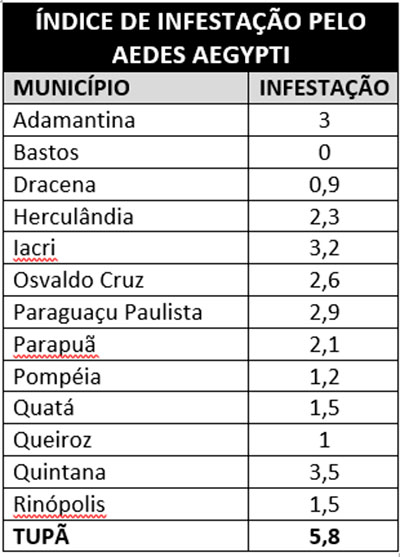Select the Pompéia value 1,2
The width and height of the screenshot is (400, 557).
click(324, 377)
